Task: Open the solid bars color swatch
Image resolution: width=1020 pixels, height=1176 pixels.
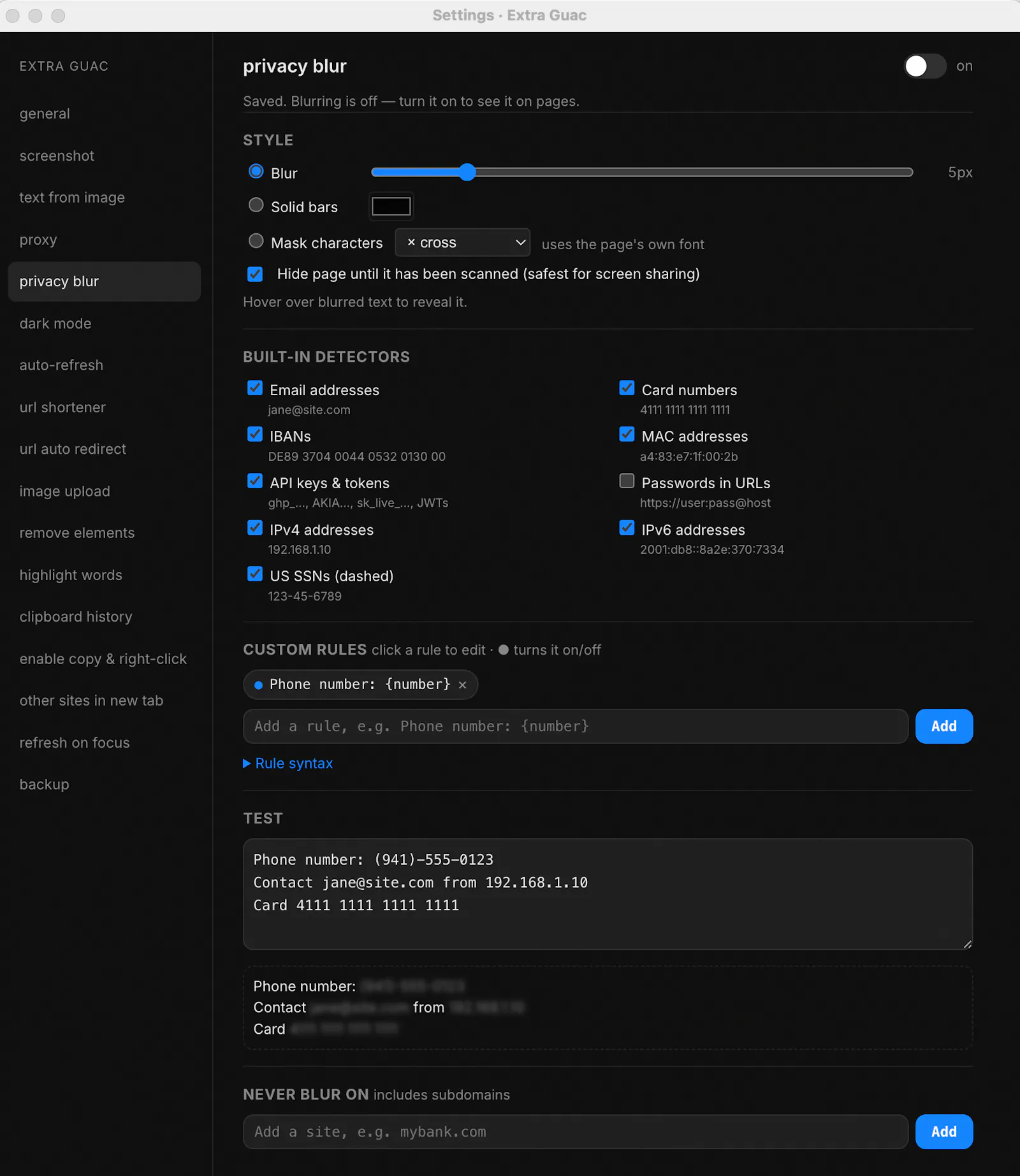Action: point(391,207)
